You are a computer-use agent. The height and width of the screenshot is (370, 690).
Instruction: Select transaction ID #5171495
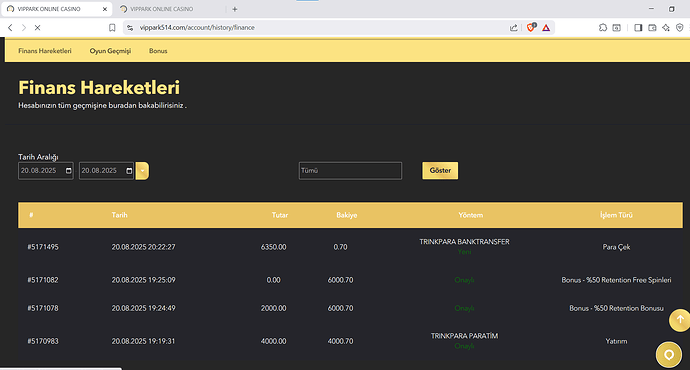43,247
